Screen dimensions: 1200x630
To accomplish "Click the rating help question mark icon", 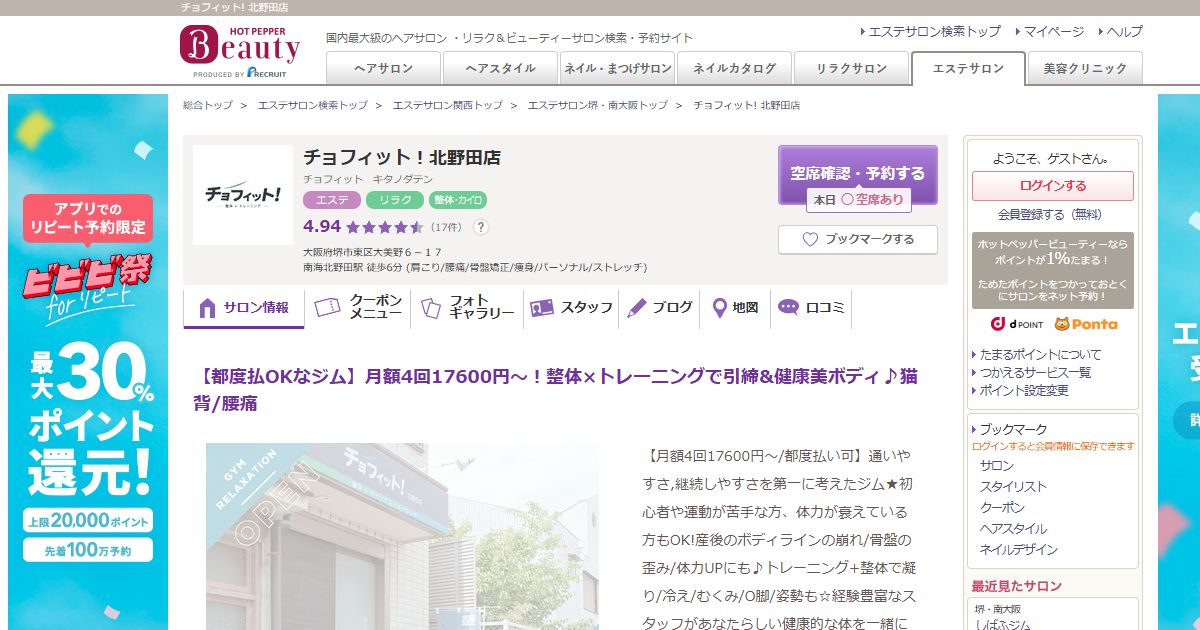I will (481, 227).
